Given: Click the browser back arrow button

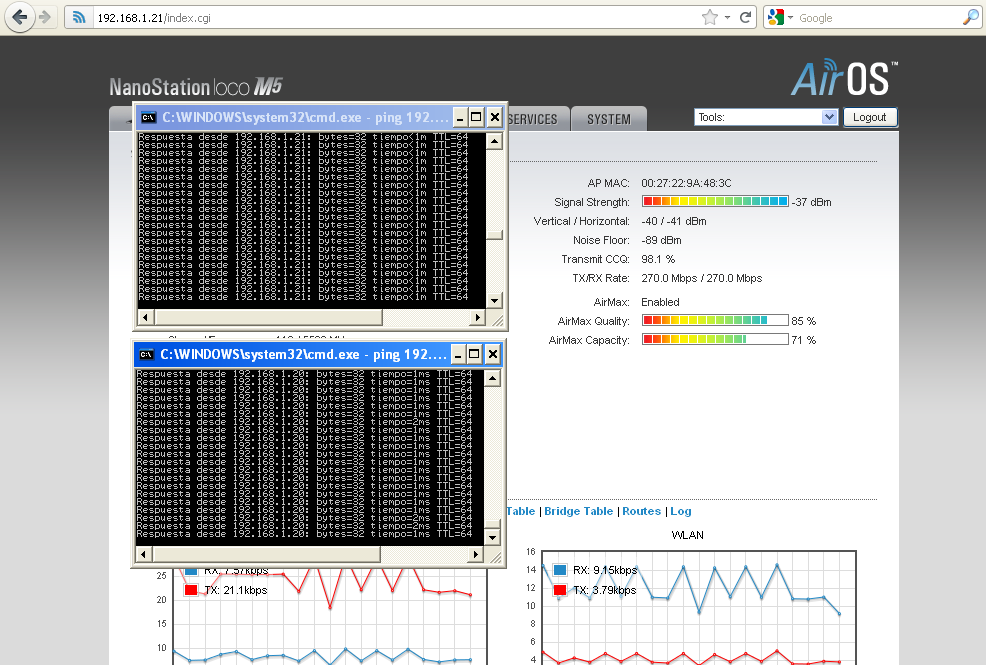Looking at the screenshot, I should point(20,17).
